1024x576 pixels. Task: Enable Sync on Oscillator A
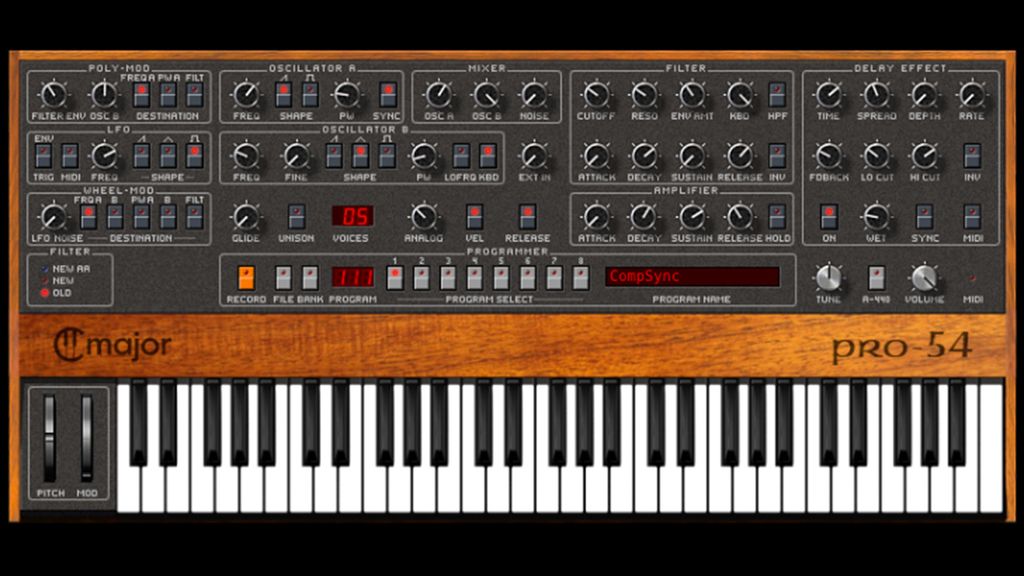[x=386, y=92]
